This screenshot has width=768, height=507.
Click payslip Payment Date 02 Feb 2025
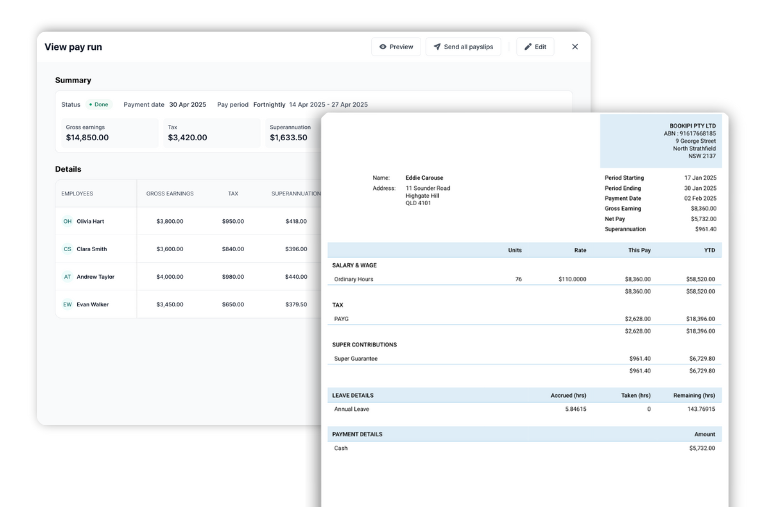pos(700,198)
